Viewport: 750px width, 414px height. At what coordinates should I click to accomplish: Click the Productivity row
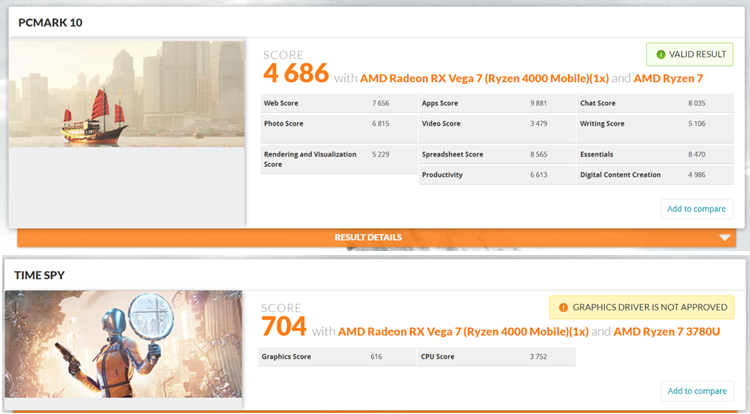tap(497, 175)
